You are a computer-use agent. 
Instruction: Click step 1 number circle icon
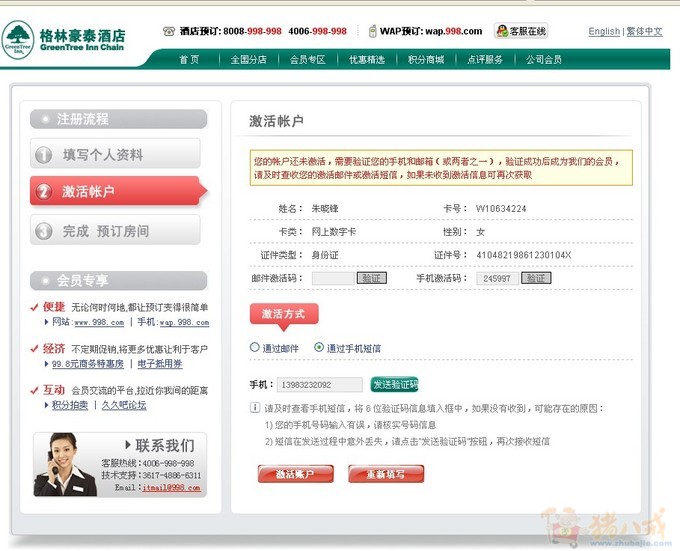[43, 155]
